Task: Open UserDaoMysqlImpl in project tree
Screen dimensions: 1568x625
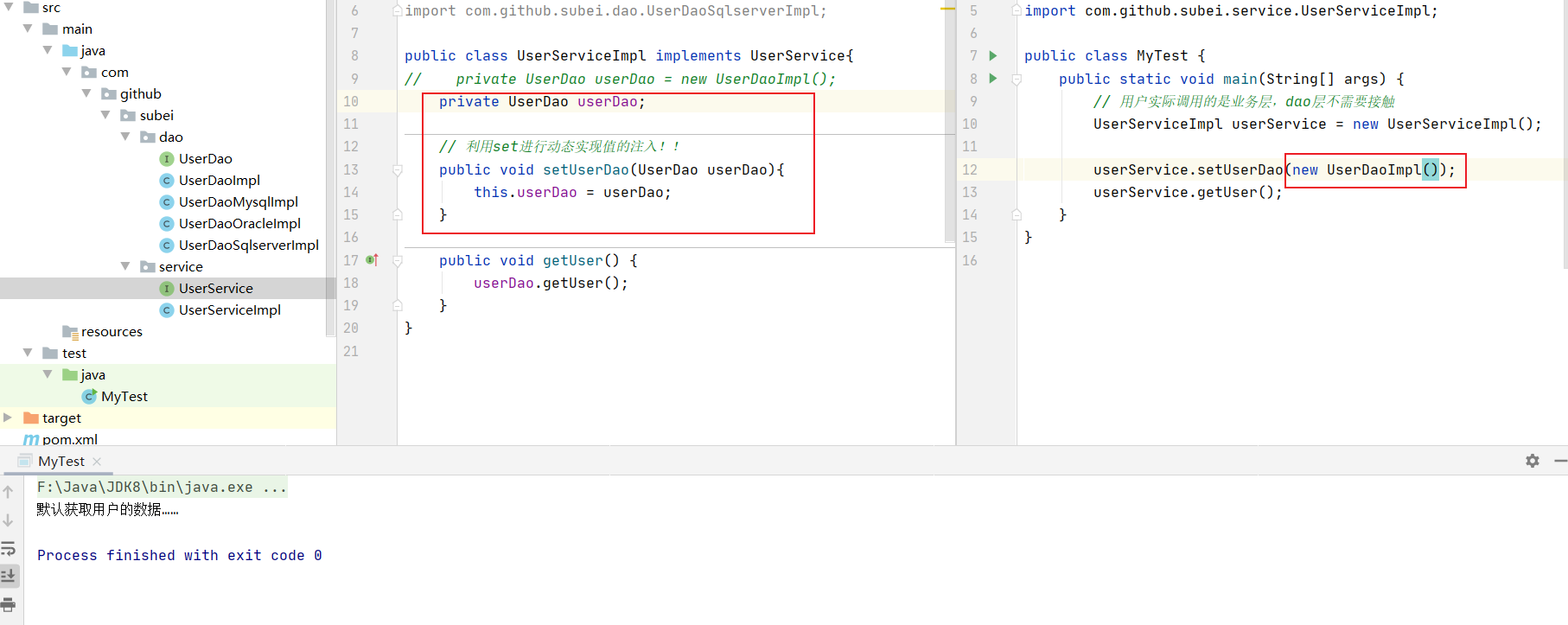Action: point(238,201)
